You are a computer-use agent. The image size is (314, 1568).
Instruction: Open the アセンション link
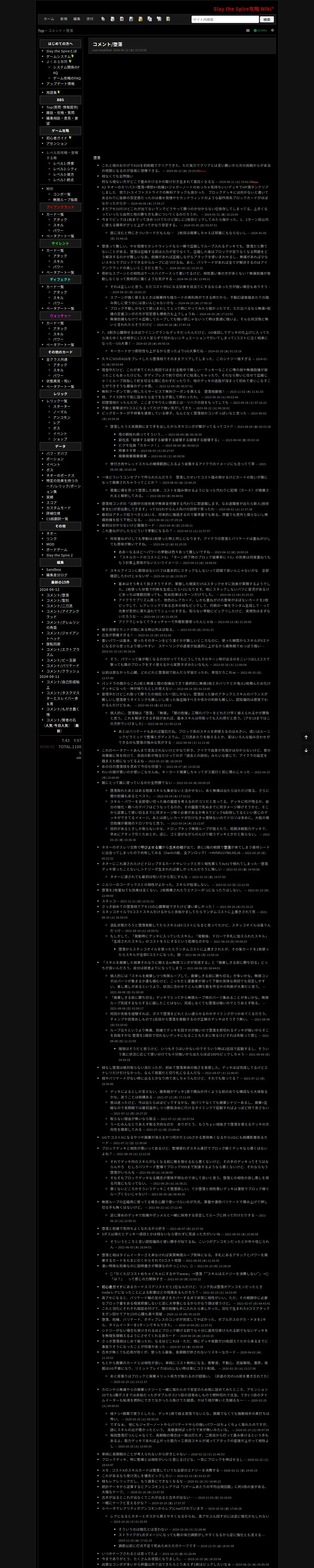pos(57,144)
